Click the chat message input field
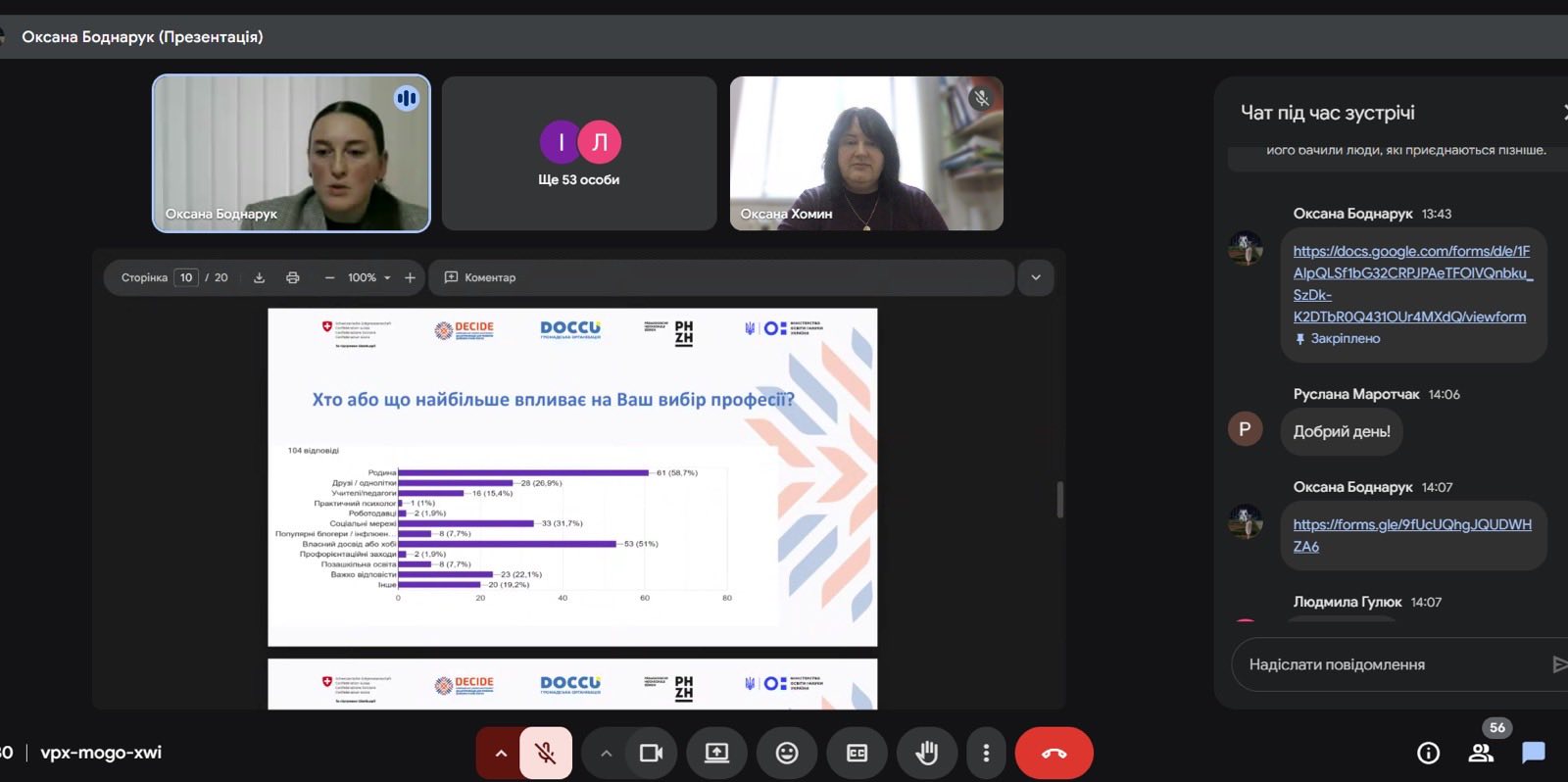The image size is (1568, 782). [1387, 664]
